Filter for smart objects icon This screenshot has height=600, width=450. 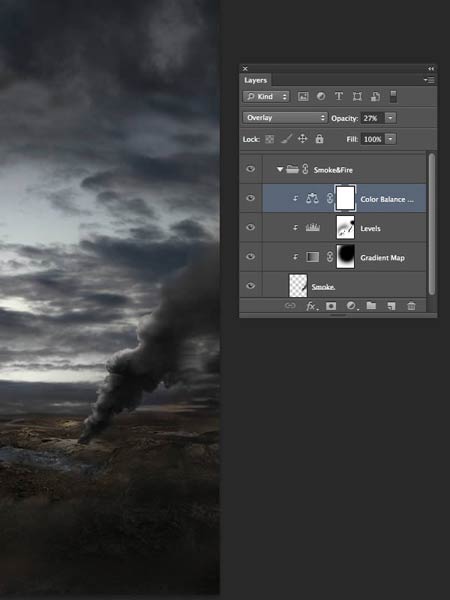375,96
